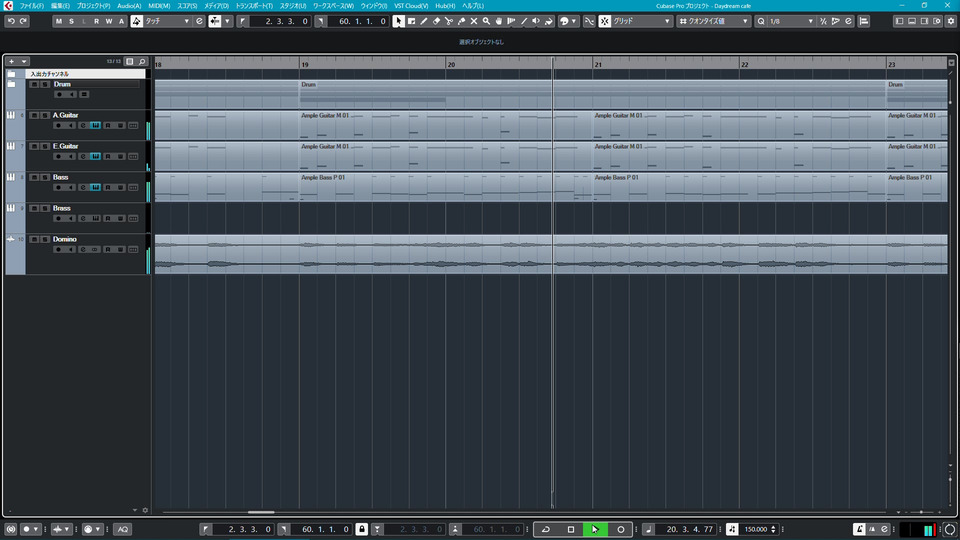Solo the Bass track
The width and height of the screenshot is (960, 540).
[x=45, y=177]
